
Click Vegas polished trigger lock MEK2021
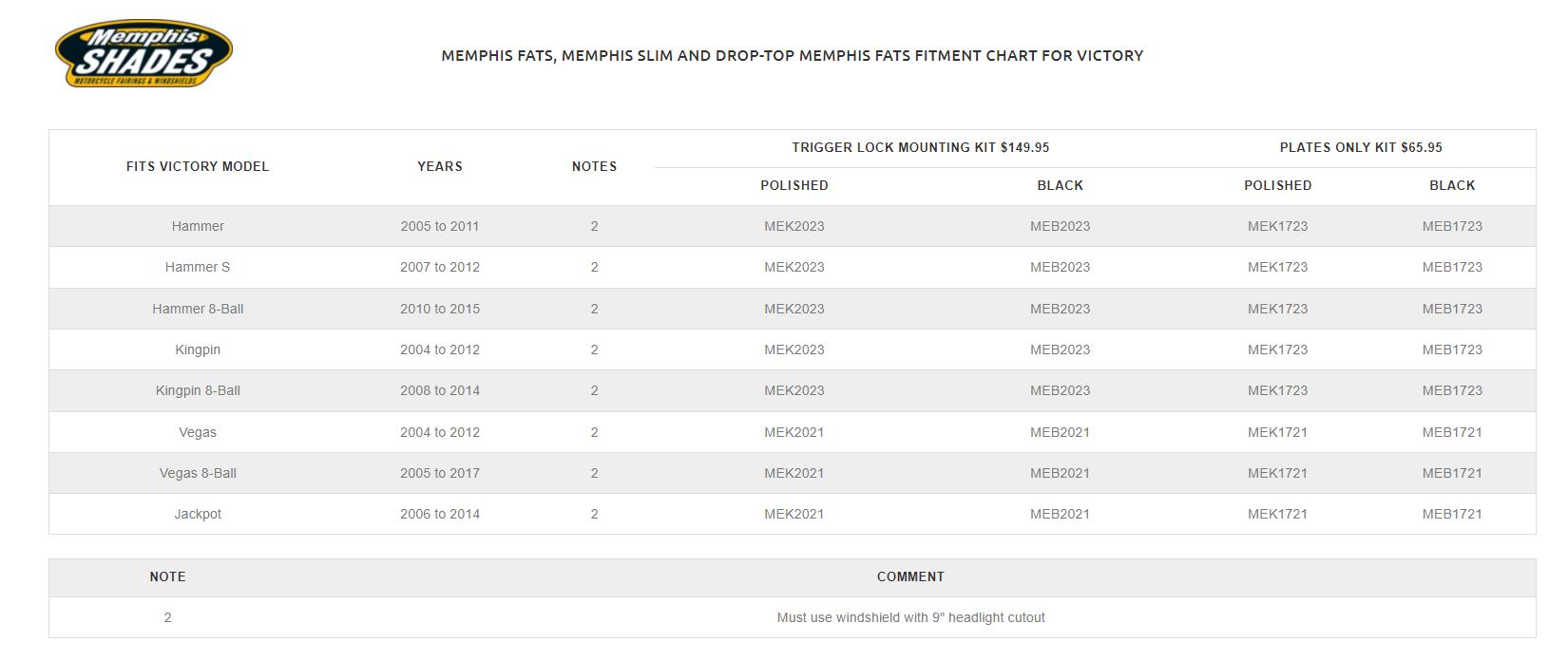[794, 432]
